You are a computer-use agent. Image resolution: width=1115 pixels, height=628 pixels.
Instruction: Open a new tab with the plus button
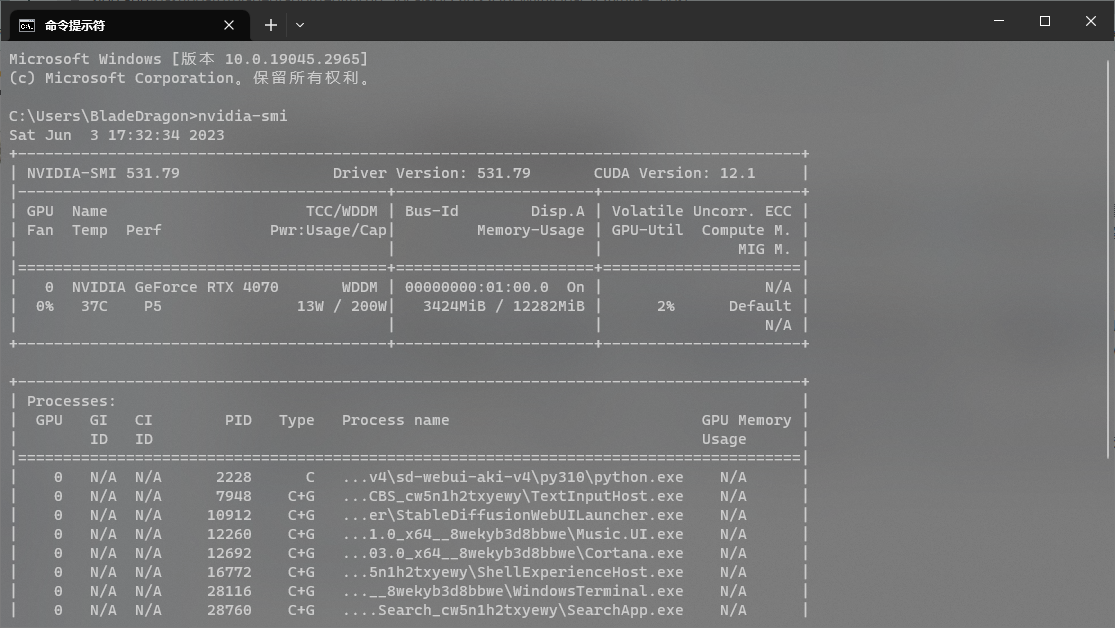pos(271,25)
